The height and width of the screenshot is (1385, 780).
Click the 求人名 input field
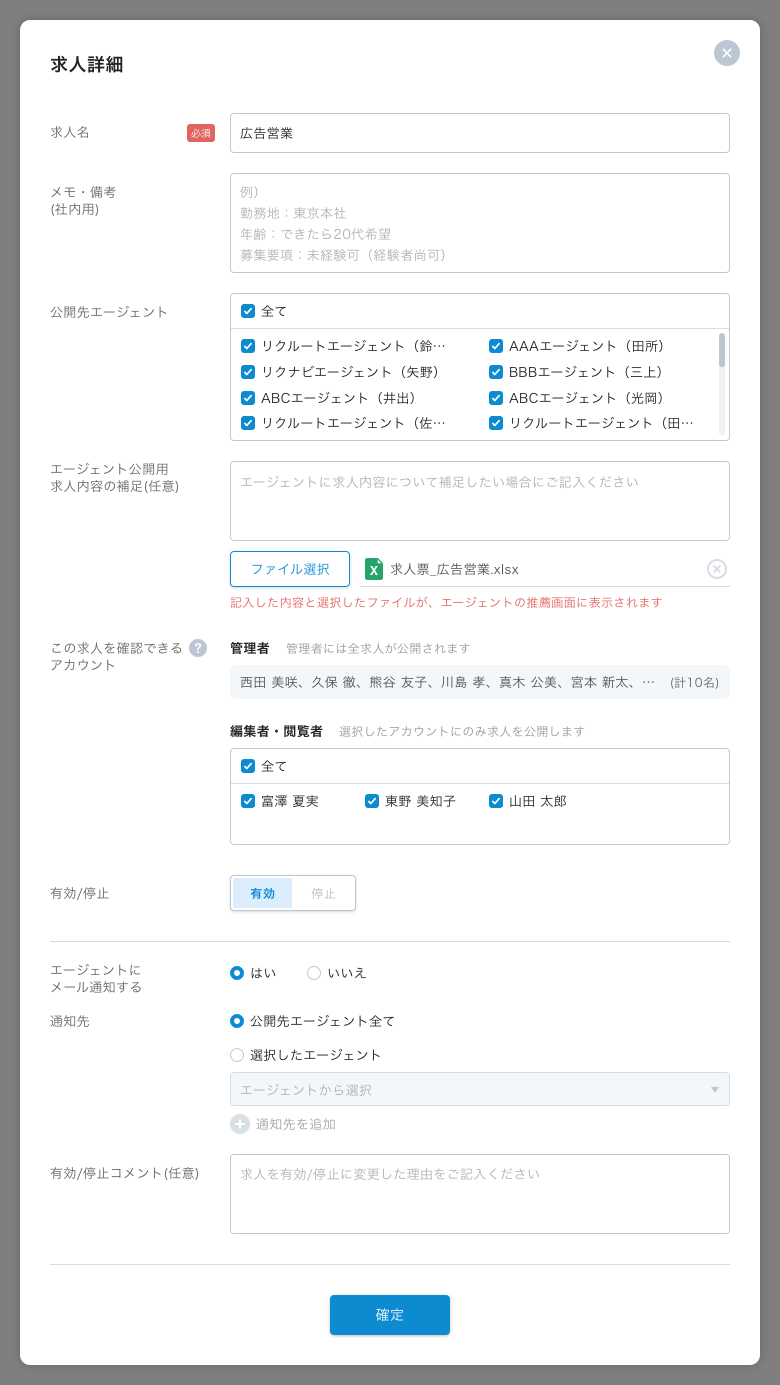[479, 133]
